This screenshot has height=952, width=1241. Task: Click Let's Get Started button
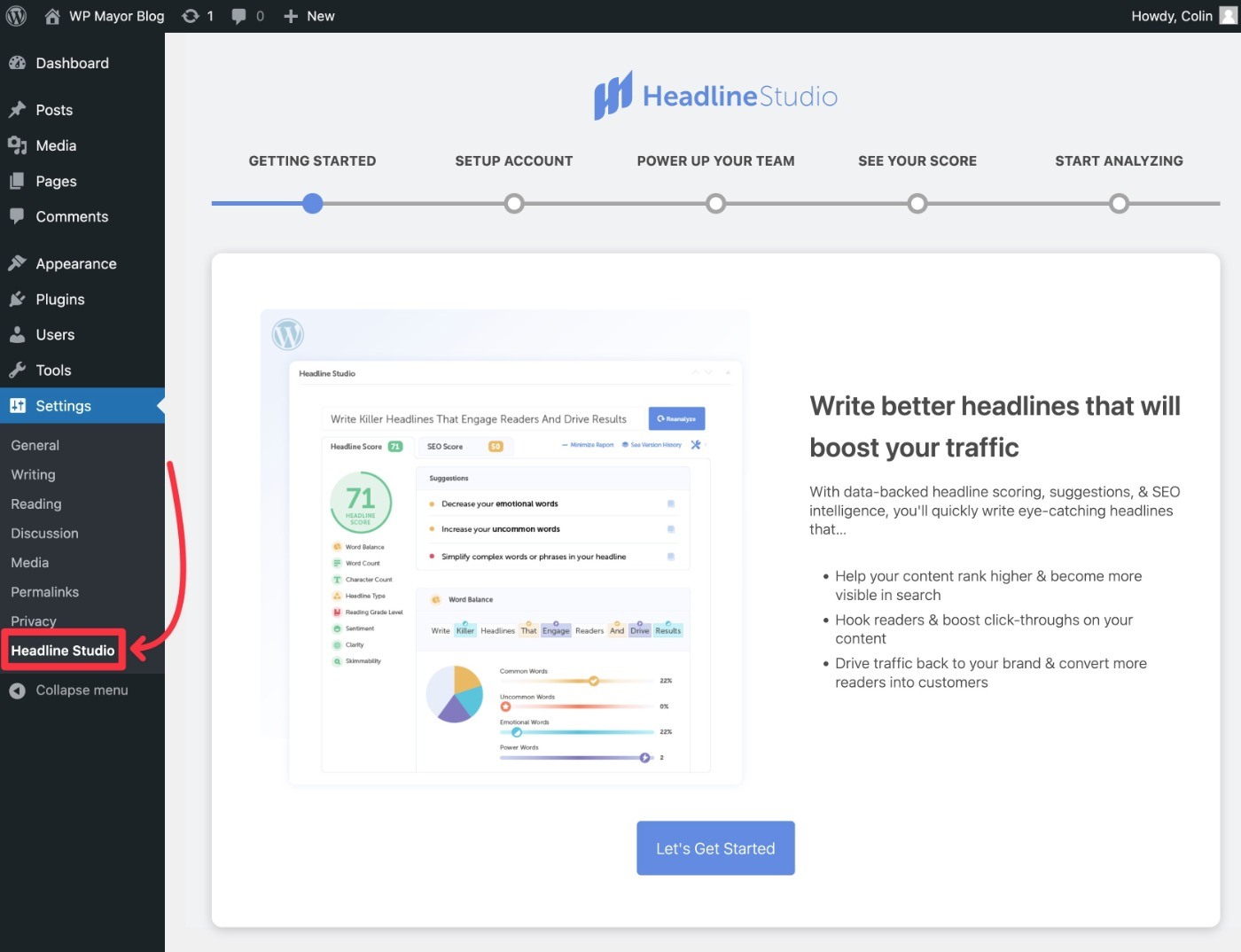(x=715, y=848)
